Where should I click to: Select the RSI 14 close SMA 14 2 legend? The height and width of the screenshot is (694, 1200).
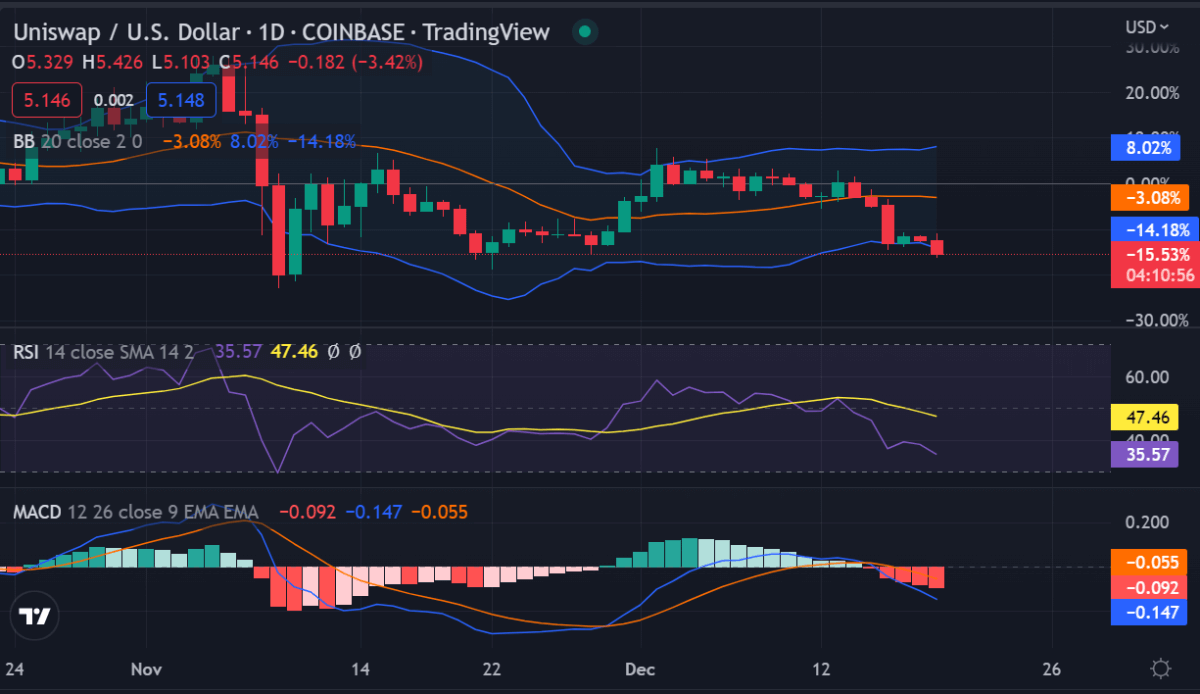coord(103,352)
